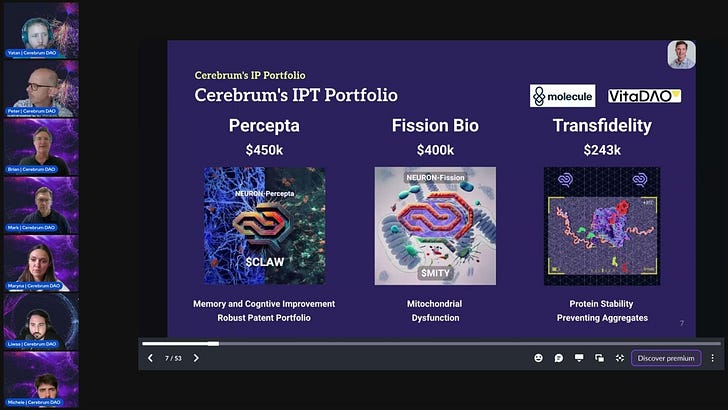This screenshot has width=728, height=410.
Task: Select Mark's Cerebrum DAO video tile
Action: coord(41,205)
